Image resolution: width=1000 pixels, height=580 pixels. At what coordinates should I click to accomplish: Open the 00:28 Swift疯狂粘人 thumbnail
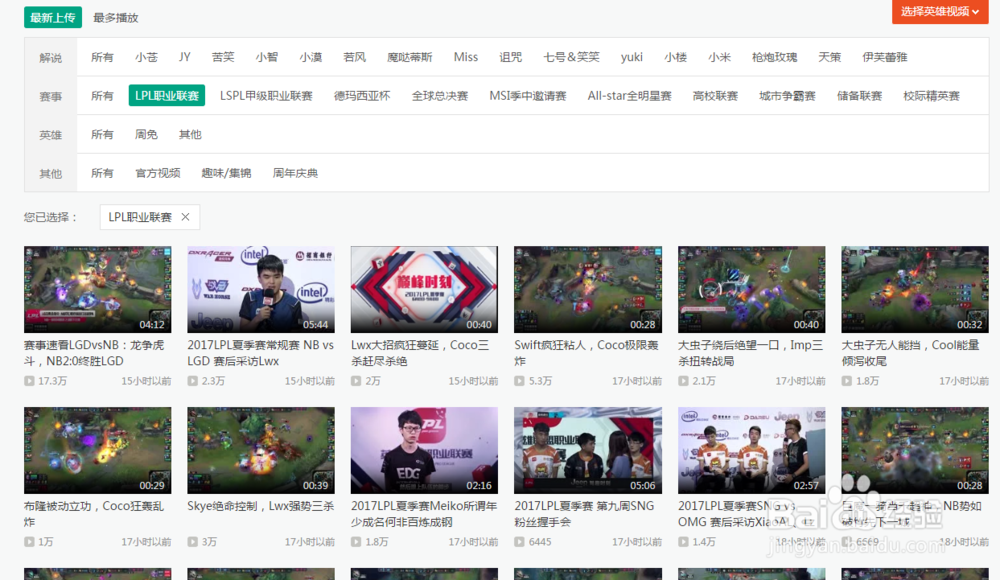click(x=588, y=290)
